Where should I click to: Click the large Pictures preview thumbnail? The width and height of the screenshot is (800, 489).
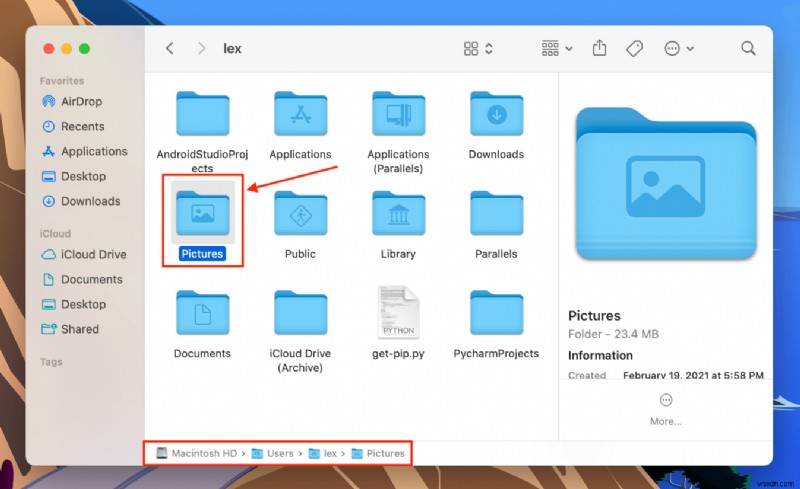tap(666, 183)
